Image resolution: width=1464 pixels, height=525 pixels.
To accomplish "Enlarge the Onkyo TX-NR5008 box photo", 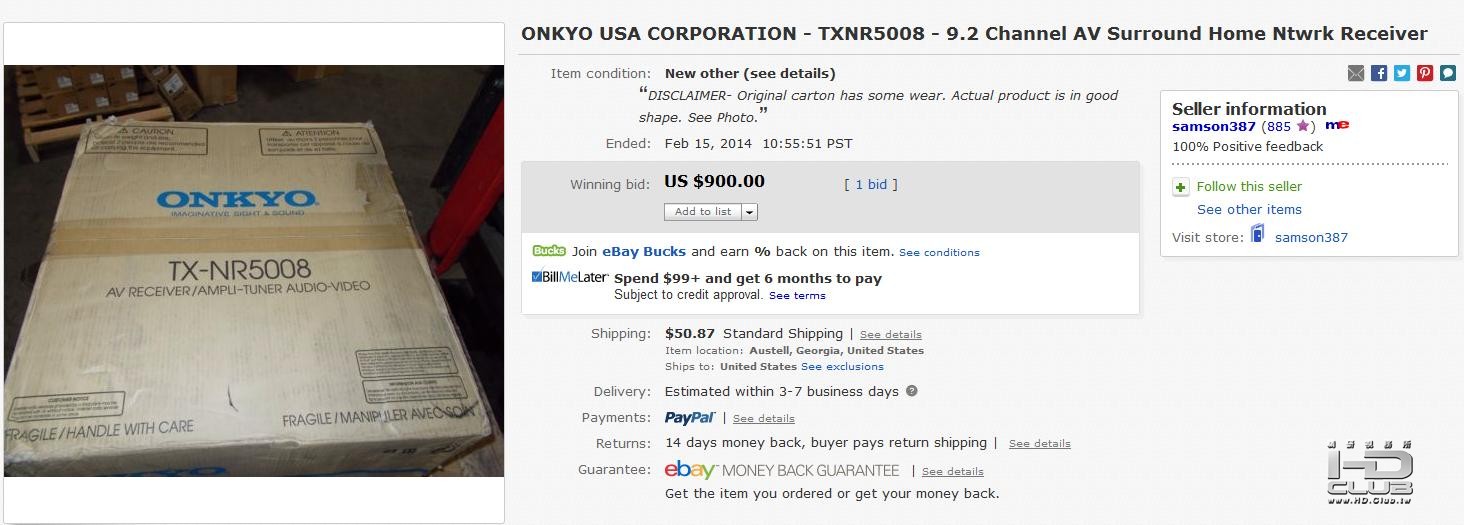I will pos(254,270).
